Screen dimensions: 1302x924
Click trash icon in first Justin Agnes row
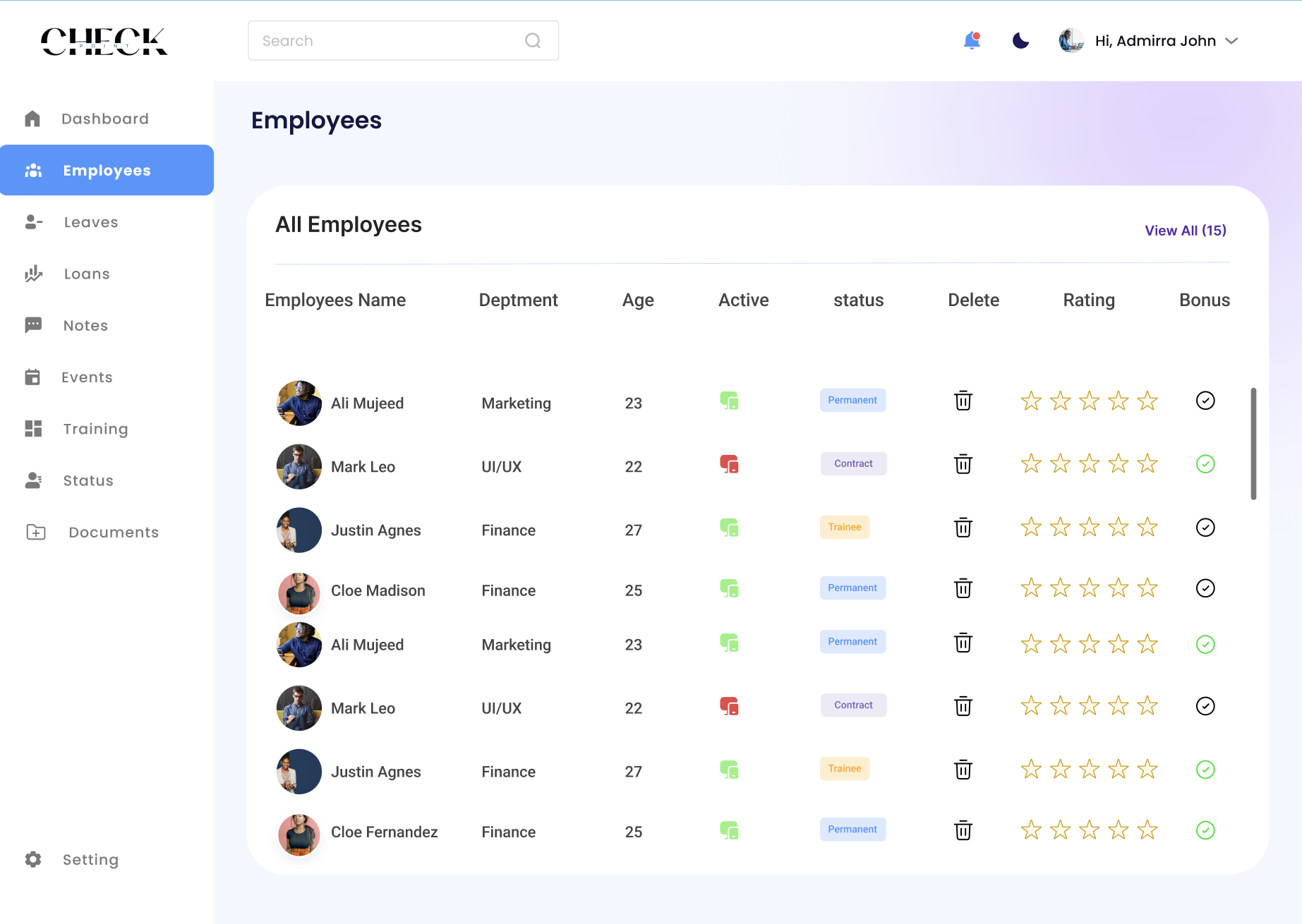[x=963, y=528]
